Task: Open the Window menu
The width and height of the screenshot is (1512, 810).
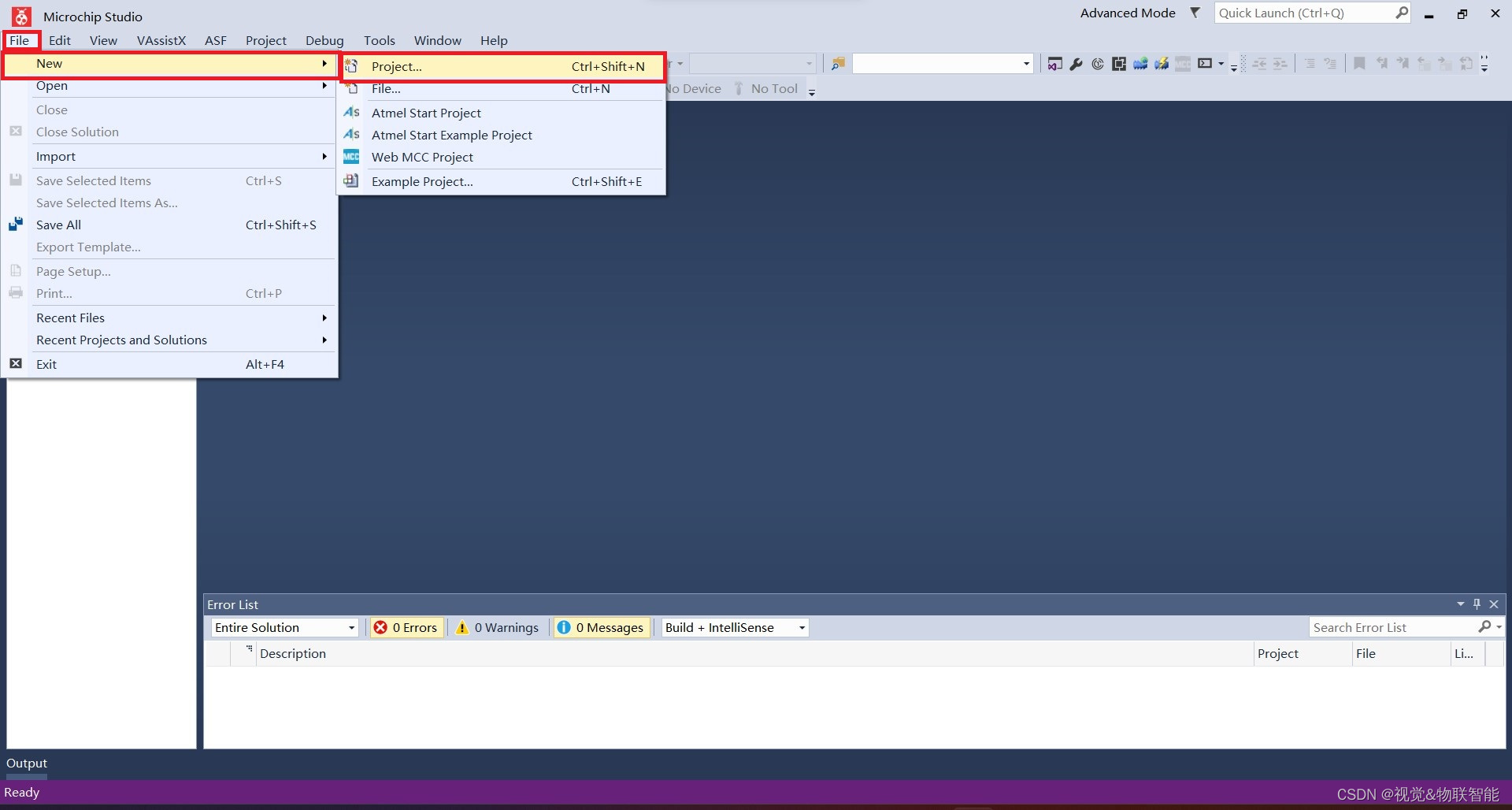Action: coord(438,40)
